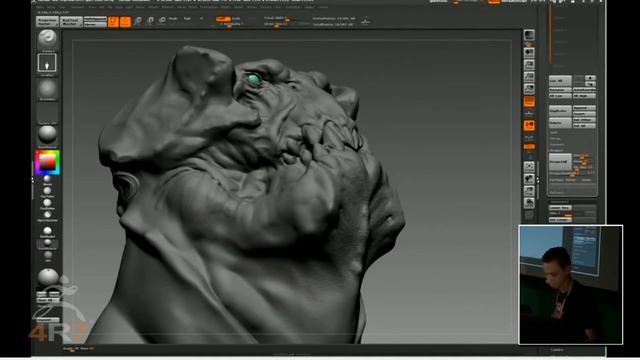Viewport: 640px width, 360px height.
Task: Toggle the Mrgb paint mode
Action: [173, 19]
